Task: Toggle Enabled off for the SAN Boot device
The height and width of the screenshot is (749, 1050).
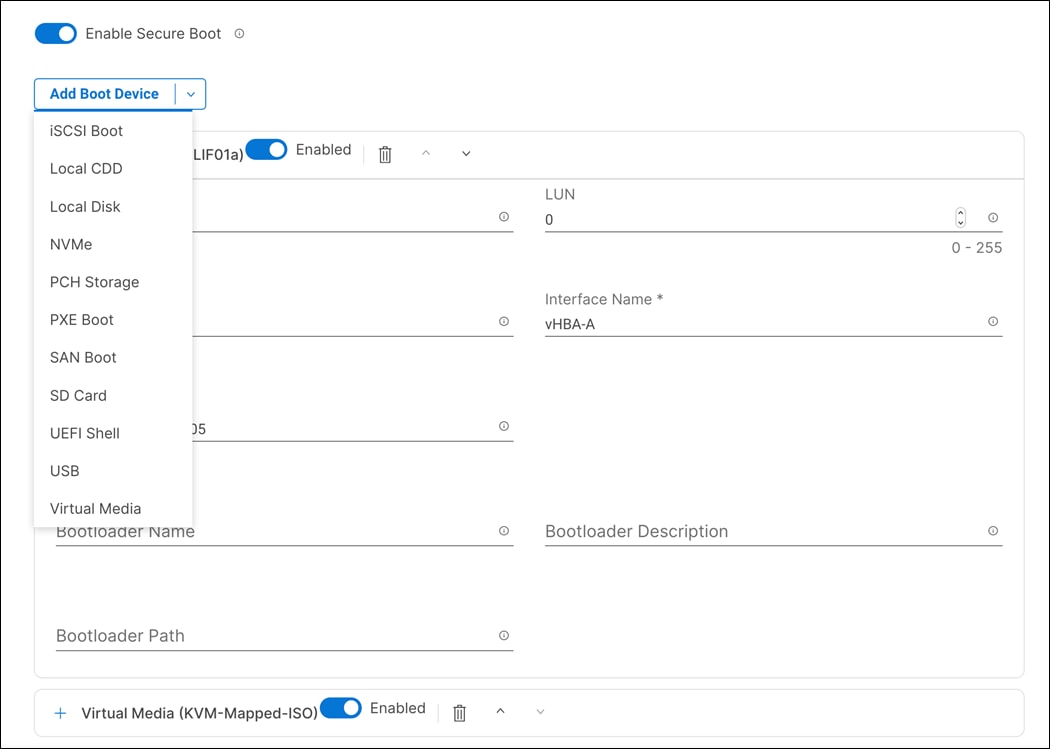Action: tap(268, 148)
